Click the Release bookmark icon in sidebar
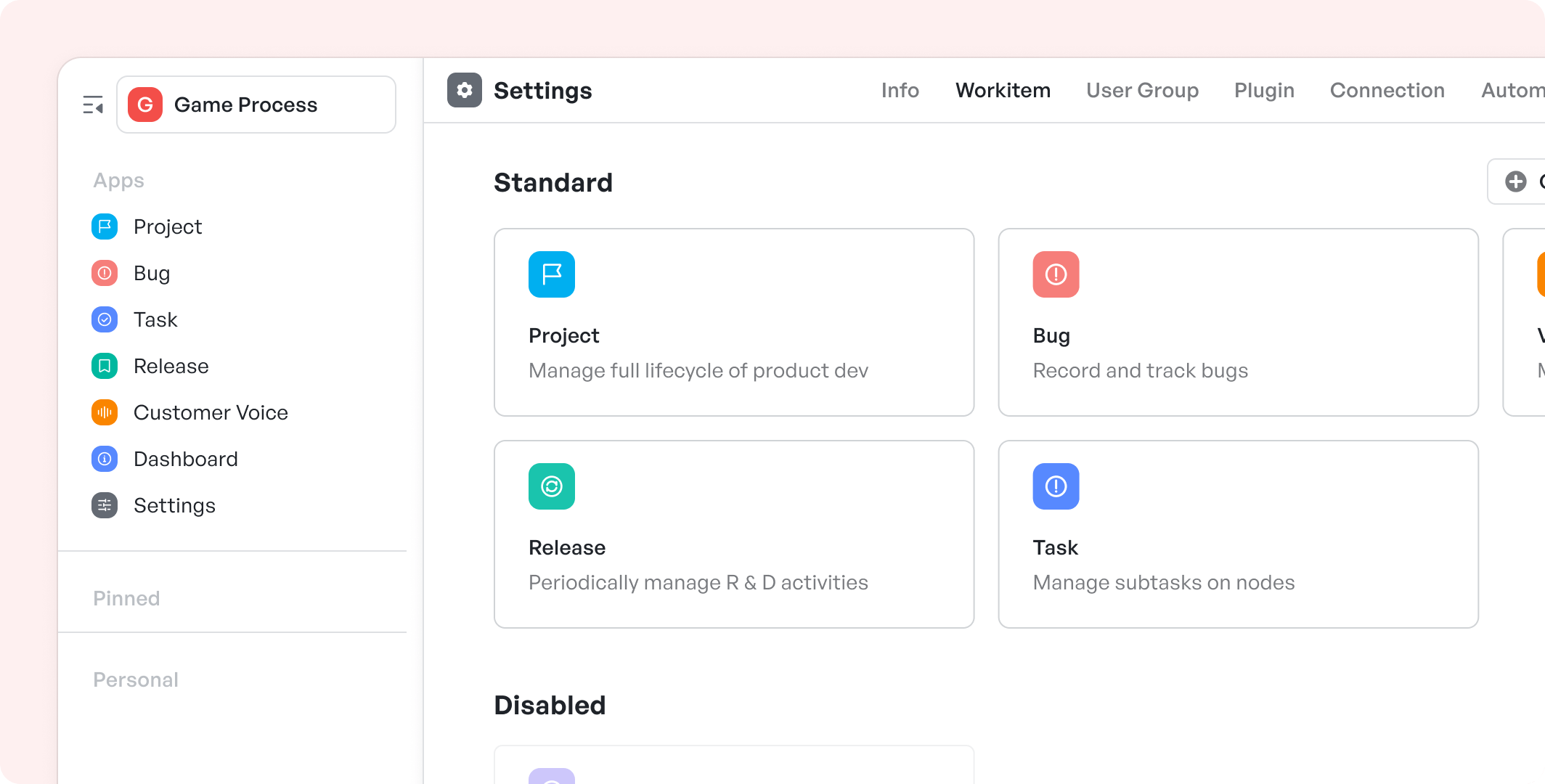Image resolution: width=1545 pixels, height=784 pixels. click(x=105, y=366)
